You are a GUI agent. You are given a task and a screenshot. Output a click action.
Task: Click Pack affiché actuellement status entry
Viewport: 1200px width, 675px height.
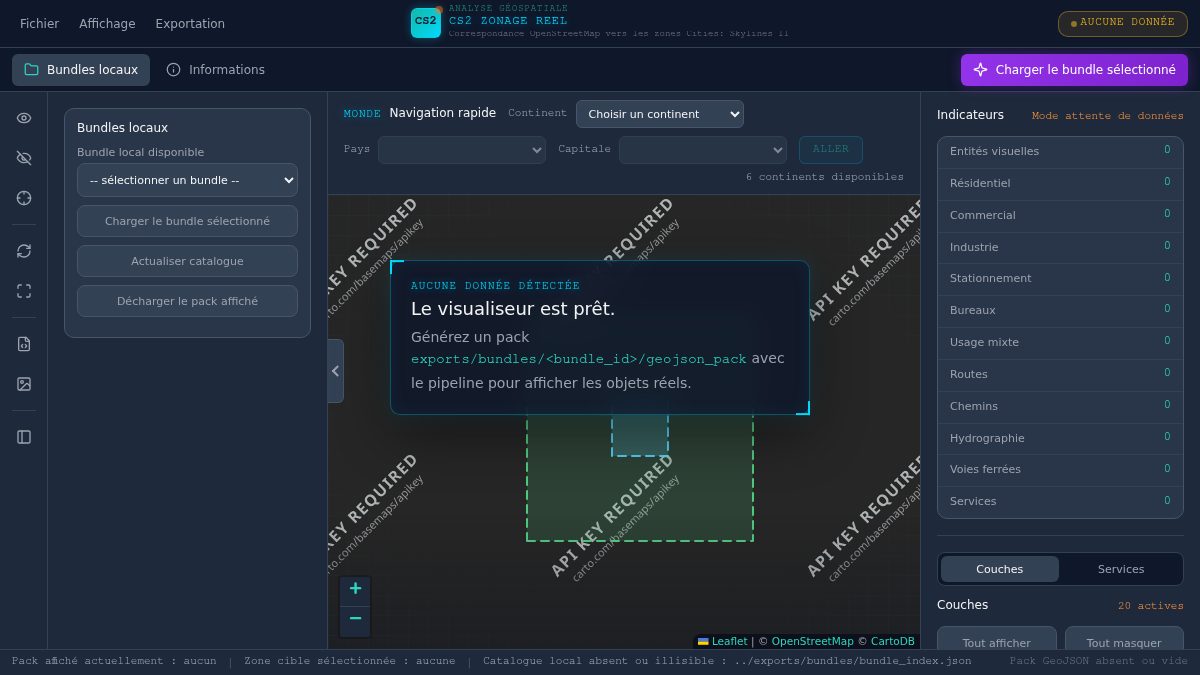tap(114, 661)
